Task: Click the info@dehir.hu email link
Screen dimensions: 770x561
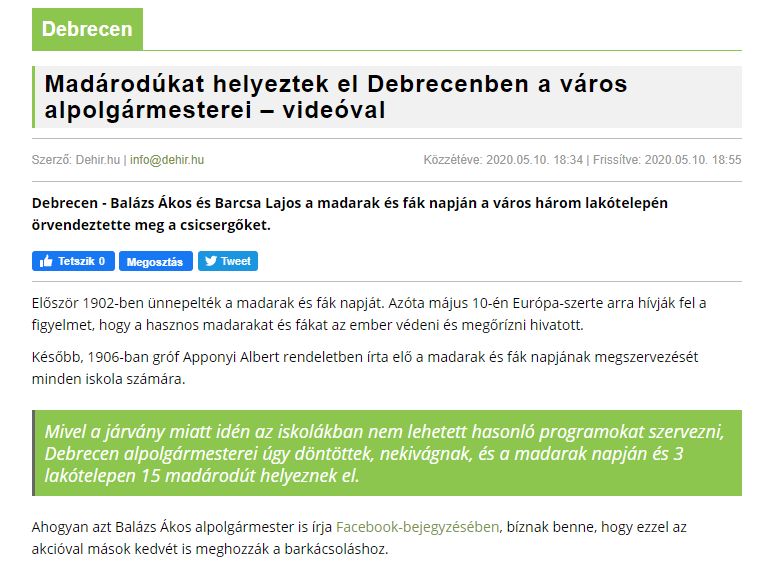Action: click(x=167, y=160)
